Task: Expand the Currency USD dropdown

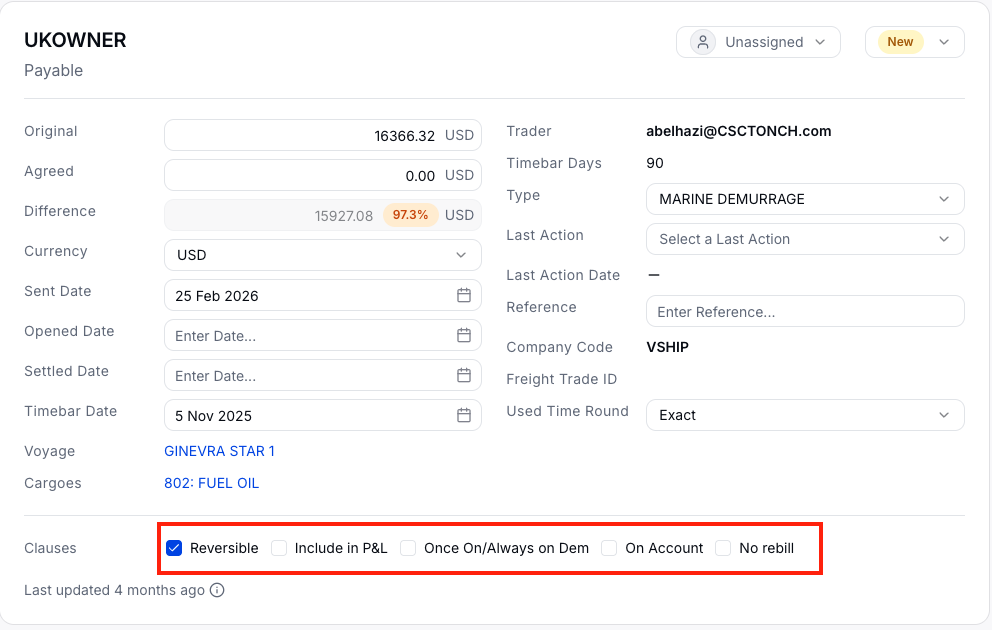Action: tap(323, 255)
